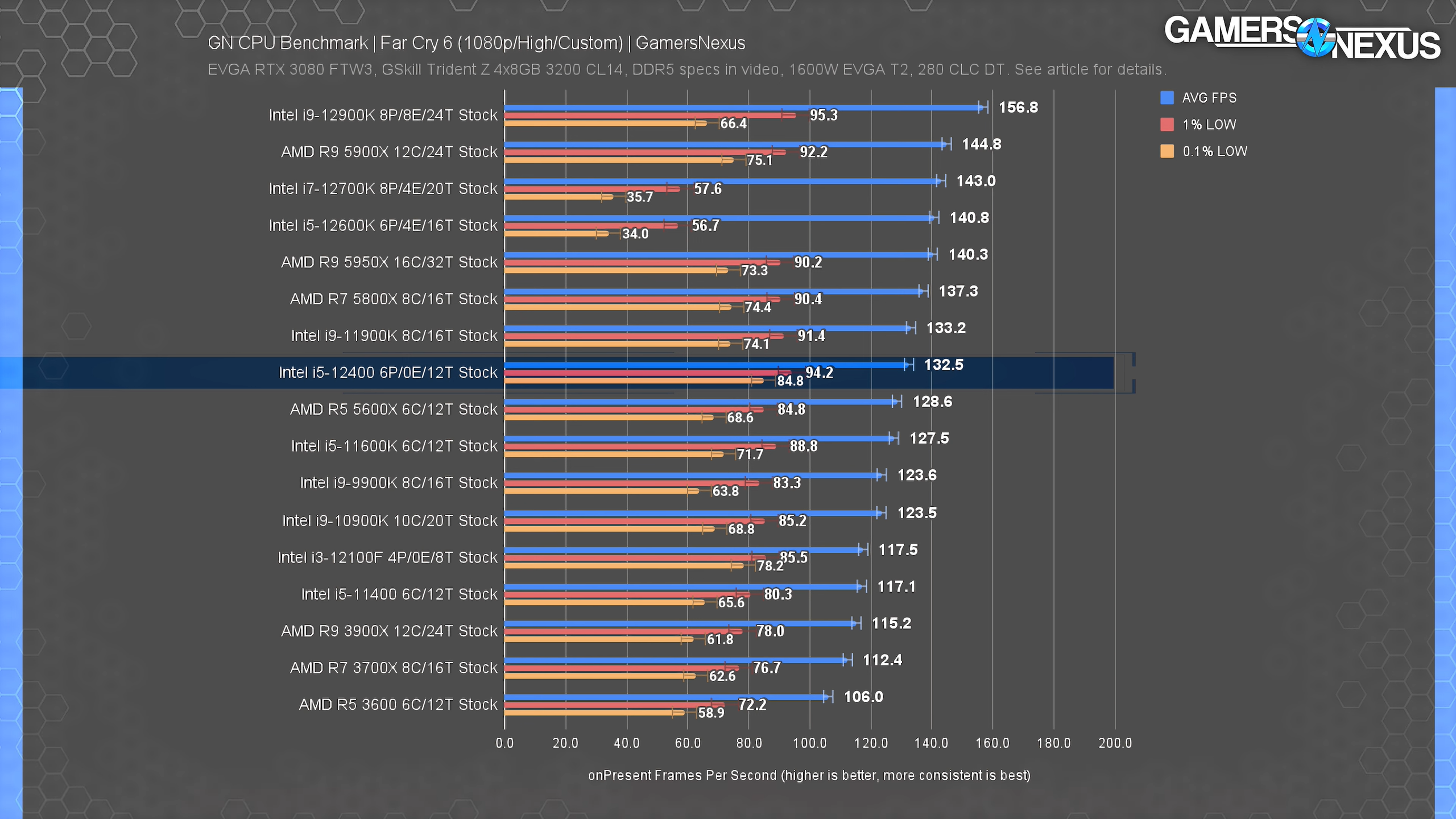Click the 200.0 x-axis tick label

[1115, 743]
